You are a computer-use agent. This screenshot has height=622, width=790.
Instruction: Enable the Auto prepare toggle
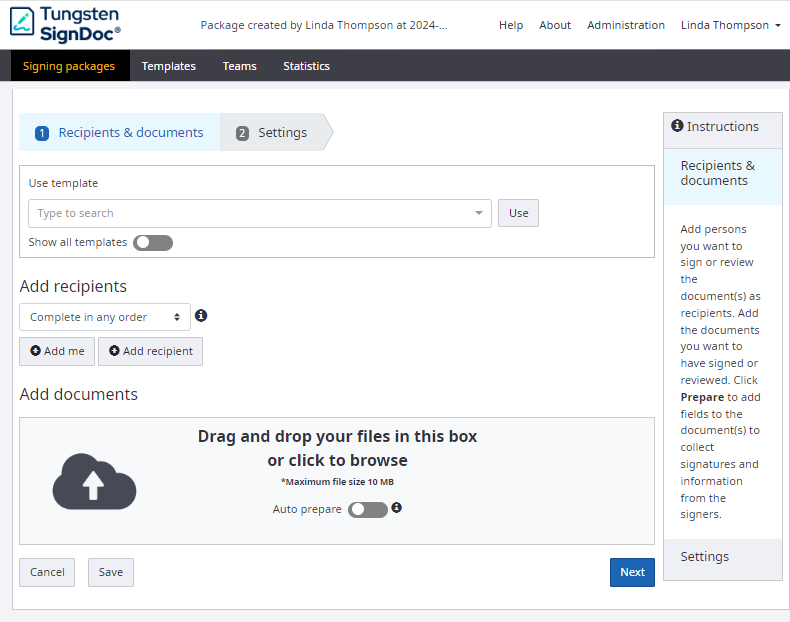(x=367, y=510)
